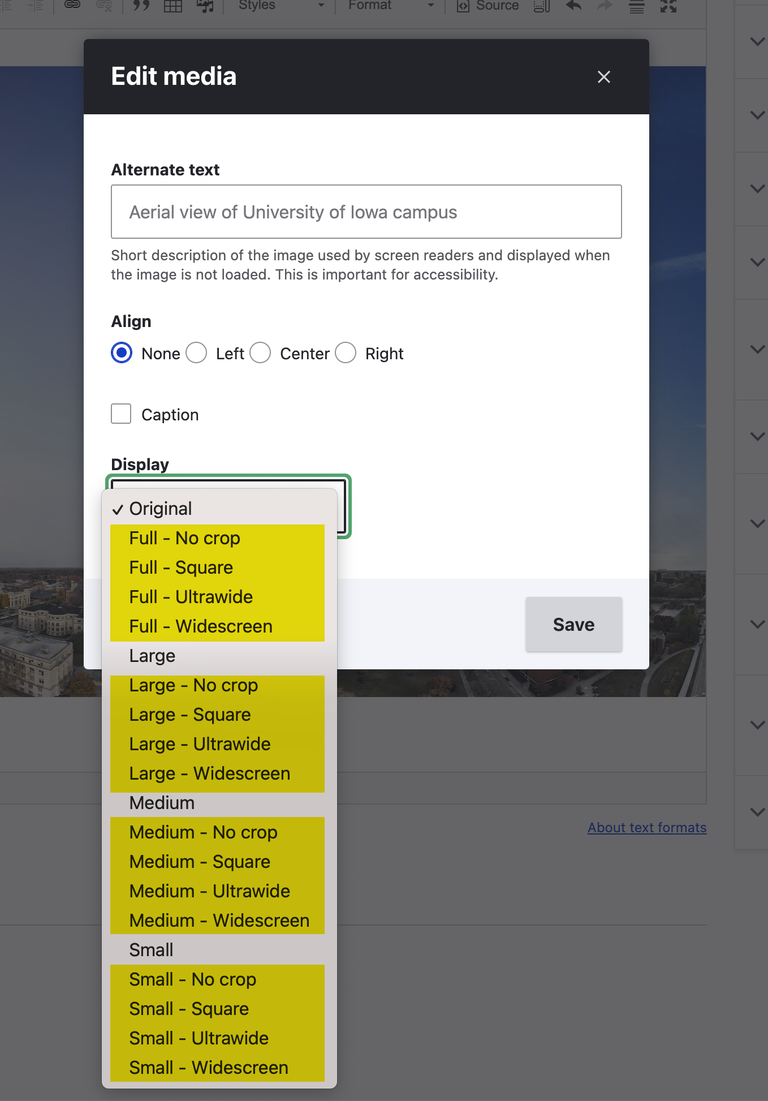The image size is (768, 1101).
Task: Click the Link icon in editor toolbar
Action: [x=72, y=6]
